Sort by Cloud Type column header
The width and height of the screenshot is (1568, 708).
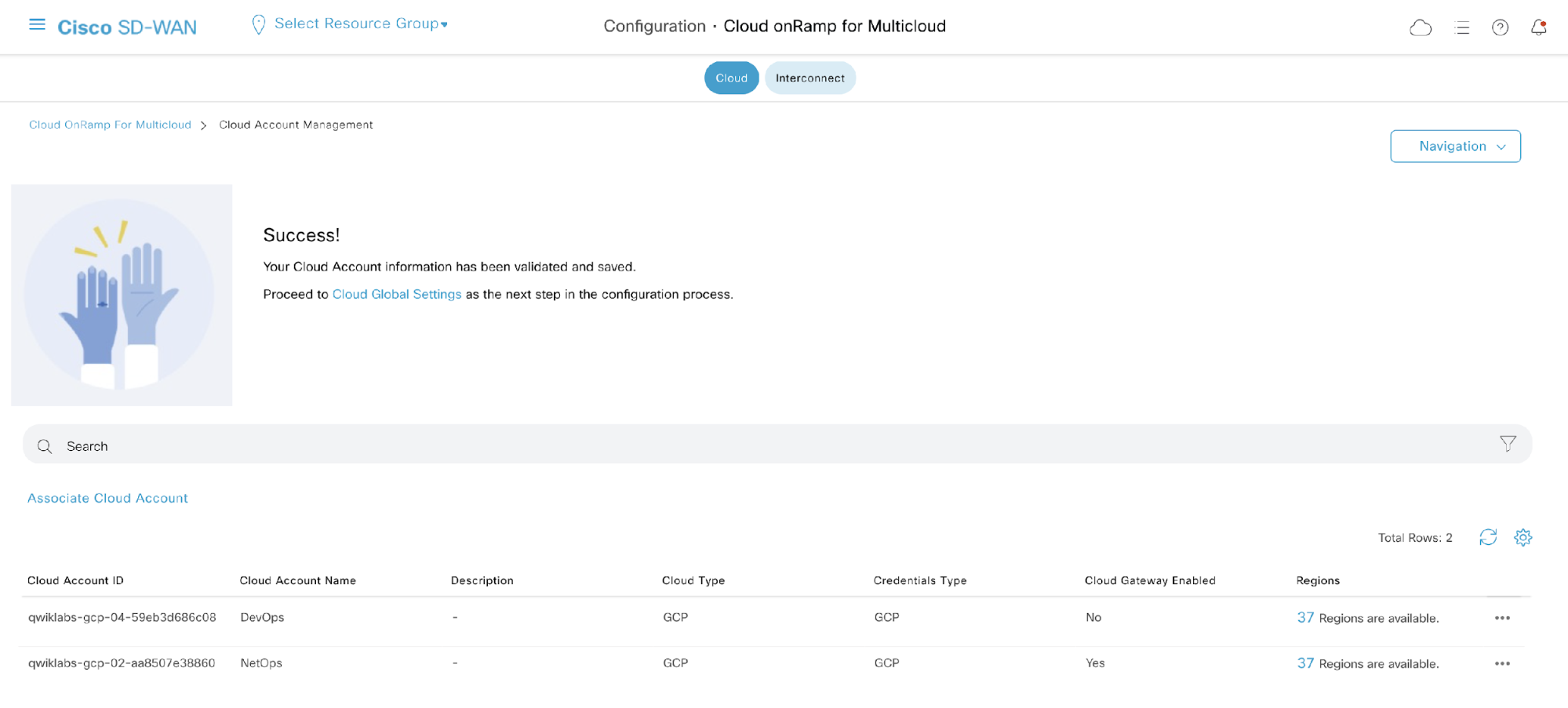pyautogui.click(x=693, y=580)
